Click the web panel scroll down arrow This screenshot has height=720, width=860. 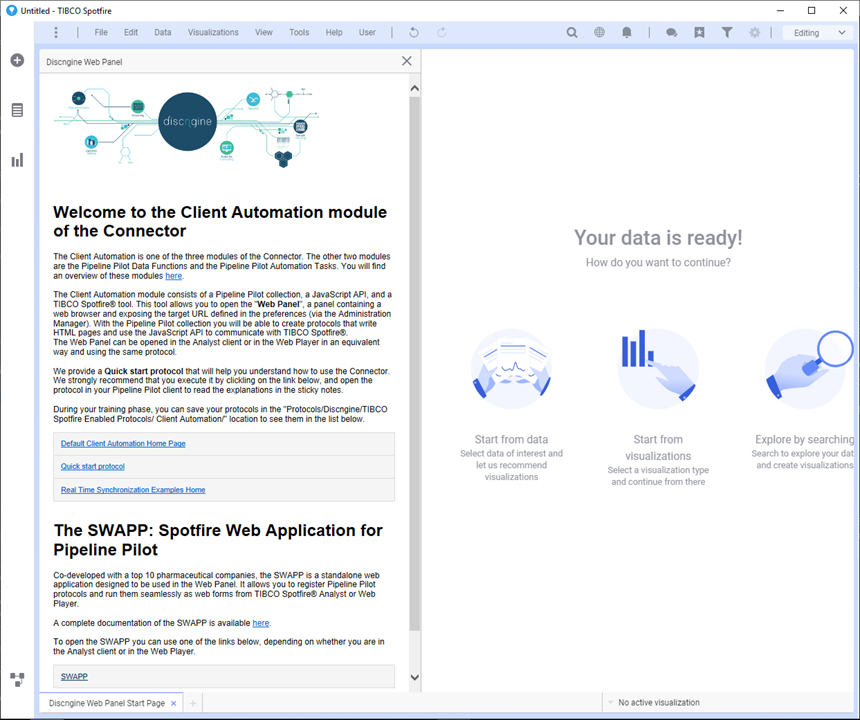pos(415,678)
